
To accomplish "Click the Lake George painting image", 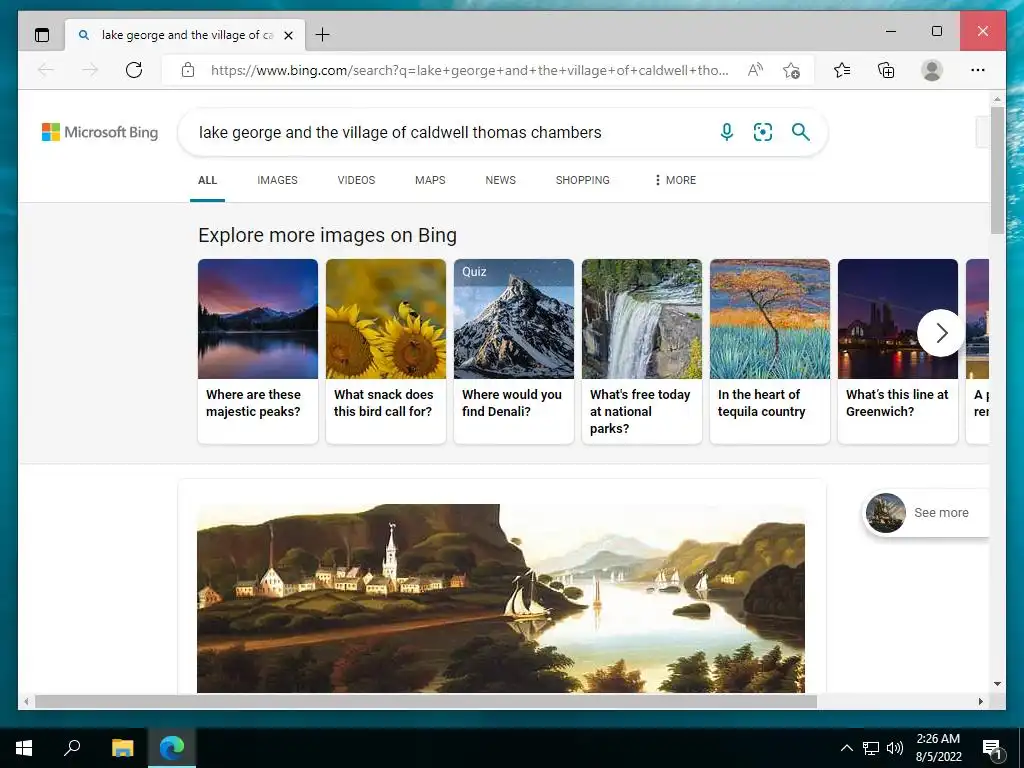I will [x=501, y=598].
